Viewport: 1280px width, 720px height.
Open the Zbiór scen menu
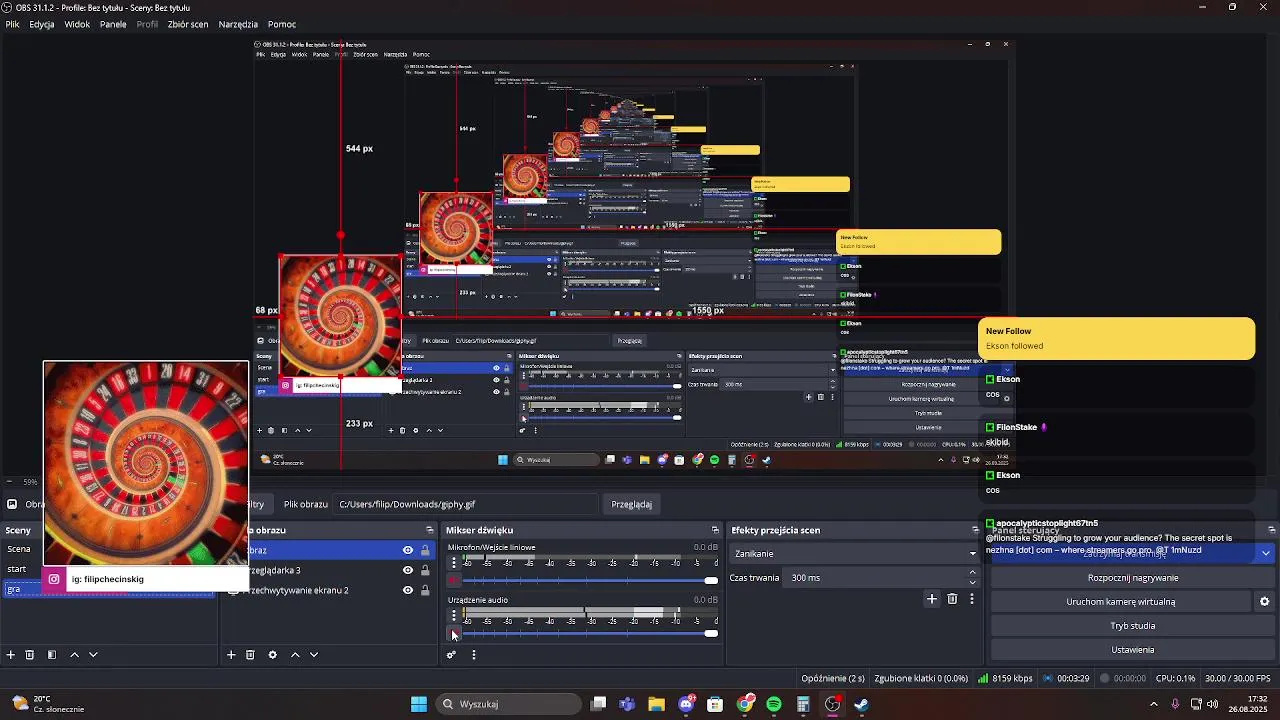(188, 24)
